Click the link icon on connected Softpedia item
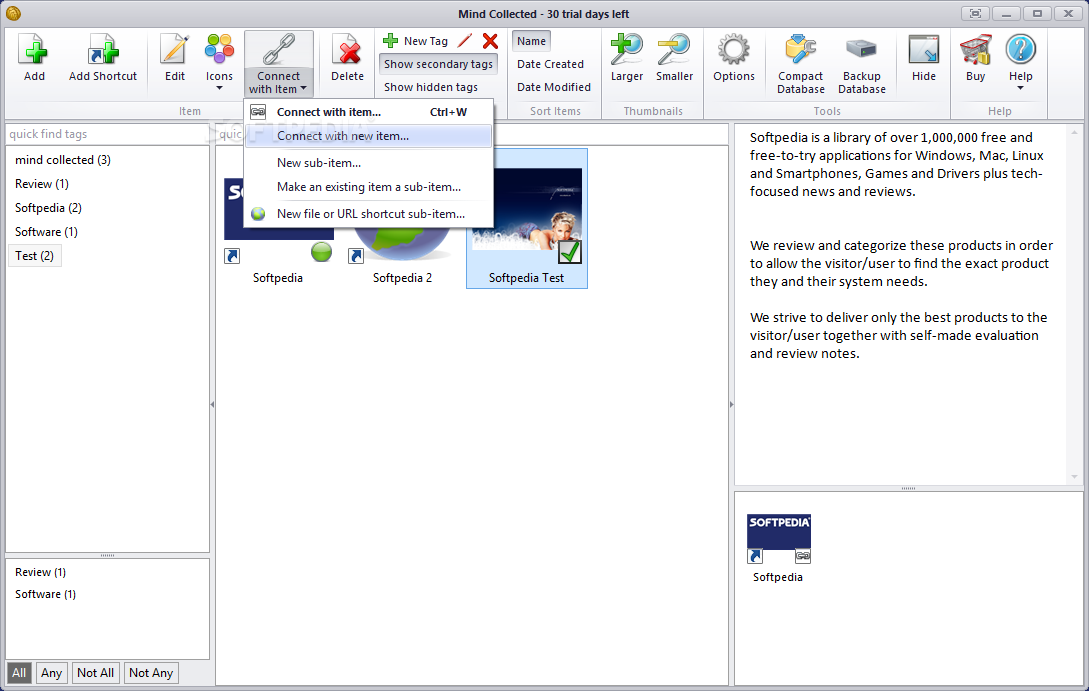 [x=802, y=556]
